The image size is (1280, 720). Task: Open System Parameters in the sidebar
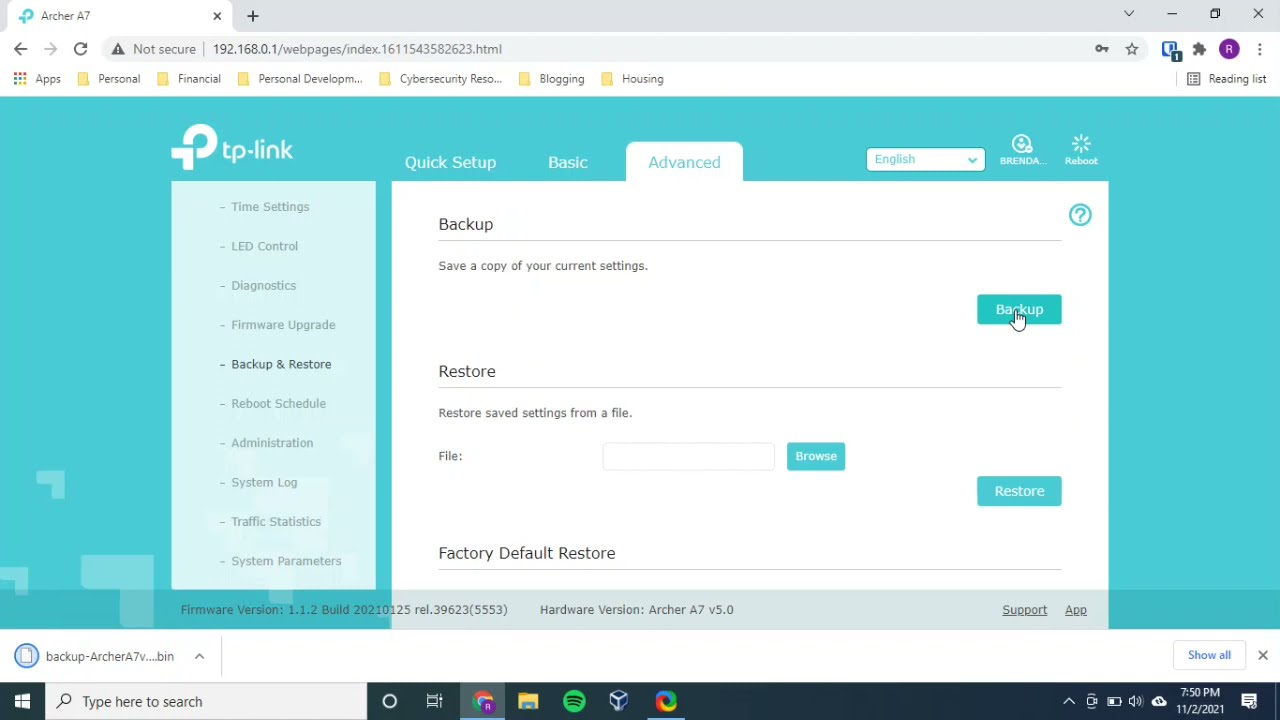pos(286,561)
